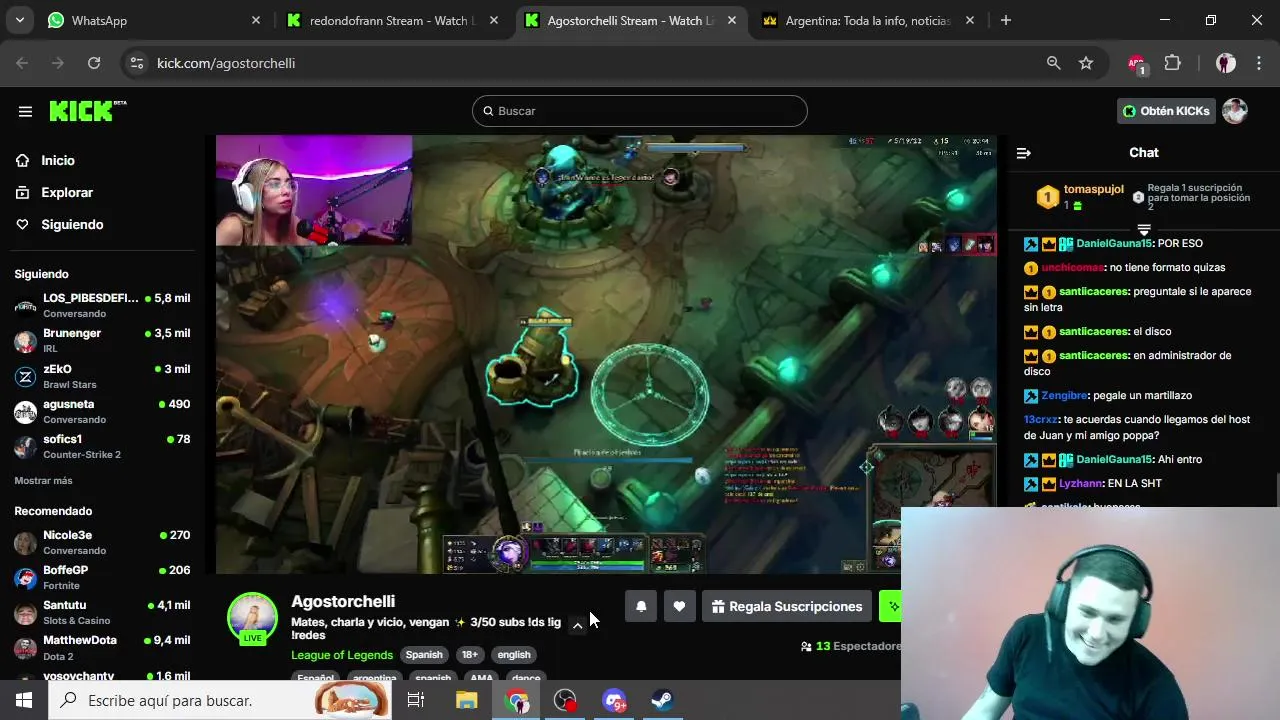
Task: Open Chrome three-dot menu
Action: pos(1259,63)
